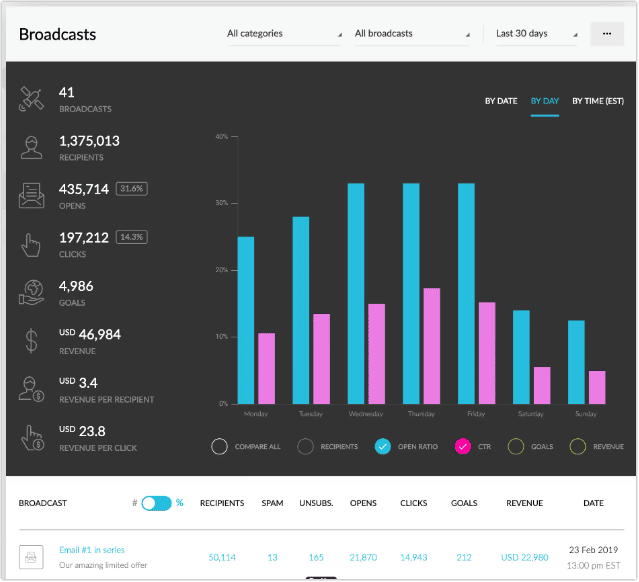Click the OPENS column header
The width and height of the screenshot is (639, 582).
tap(363, 503)
